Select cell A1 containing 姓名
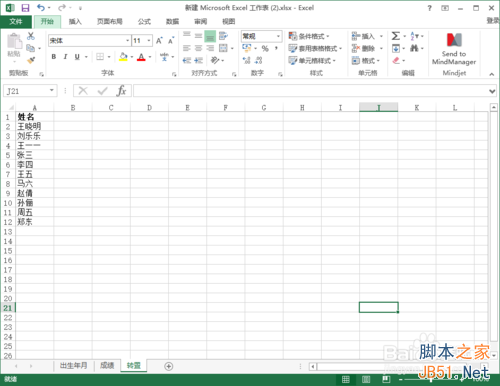The height and width of the screenshot is (386, 500). tap(34, 117)
